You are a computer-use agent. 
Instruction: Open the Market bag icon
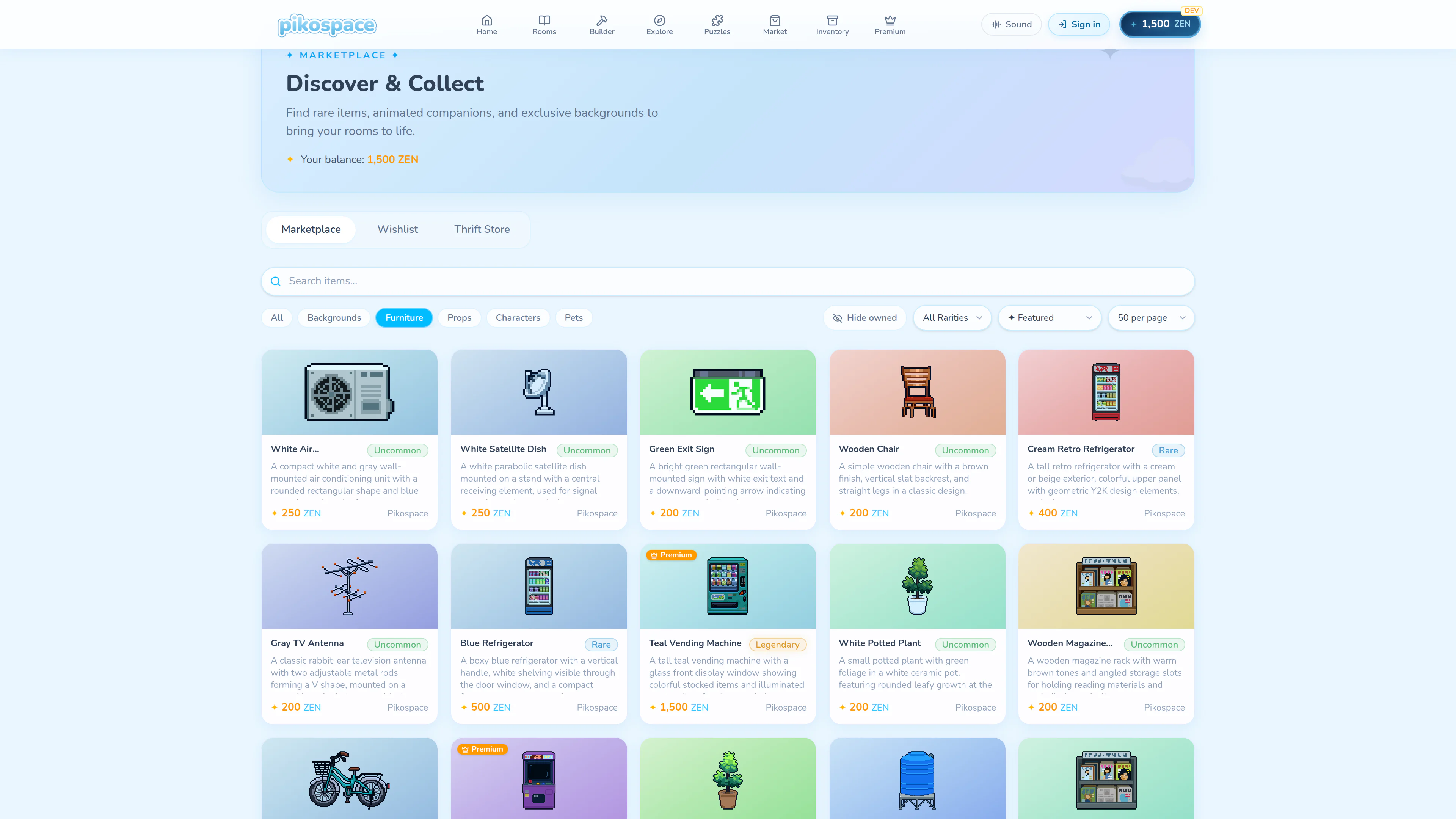(x=774, y=20)
